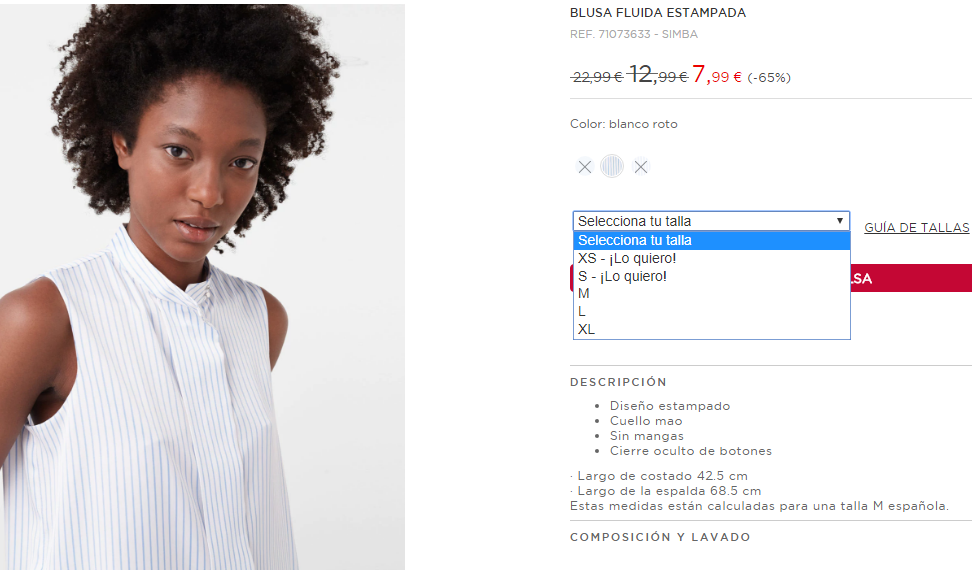Screen dimensions: 972x570
Task: Pick size XL from the list
Action: [x=711, y=330]
